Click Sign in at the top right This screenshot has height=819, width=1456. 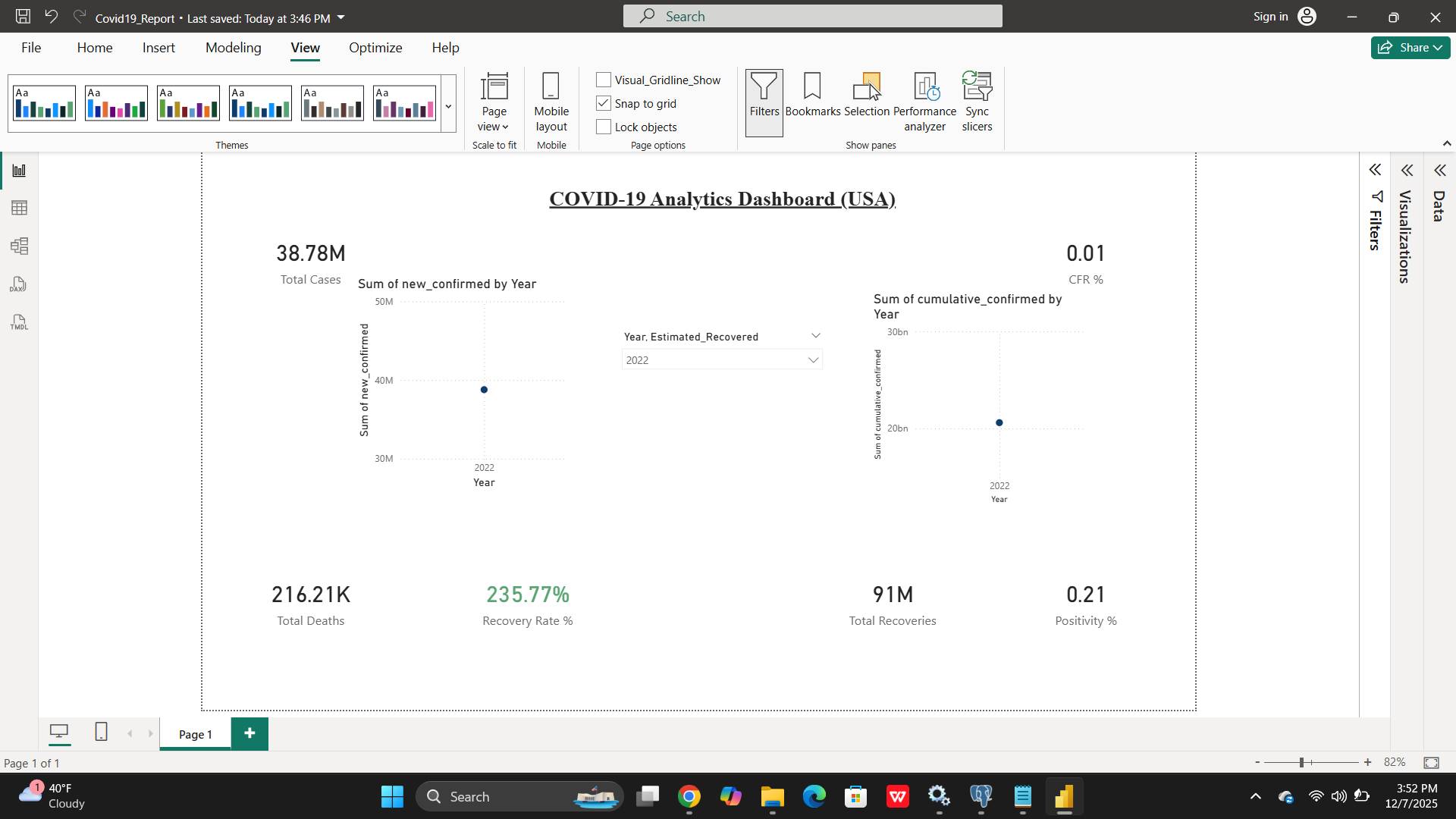tap(1269, 16)
